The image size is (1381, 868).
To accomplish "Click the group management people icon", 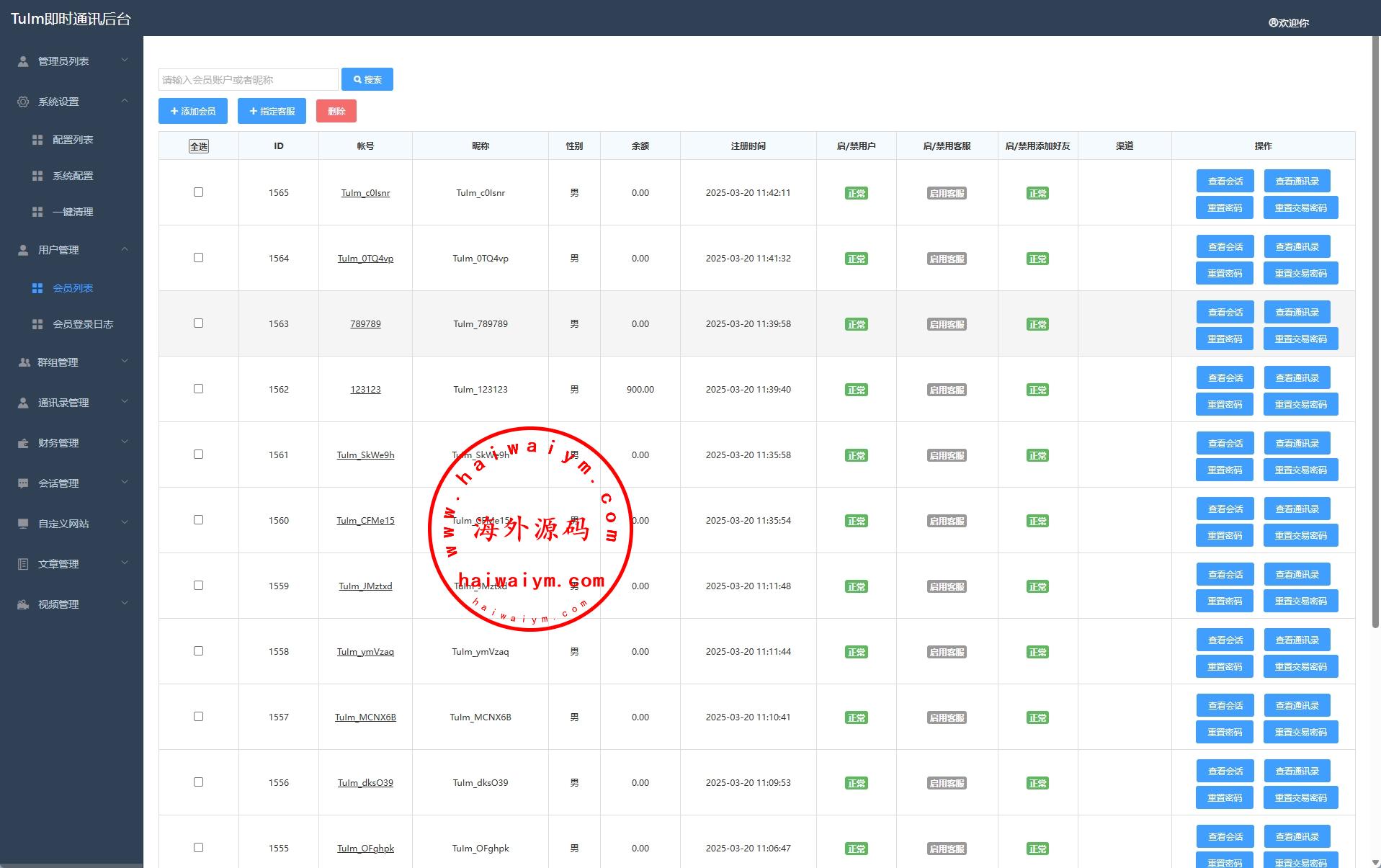I will point(23,362).
